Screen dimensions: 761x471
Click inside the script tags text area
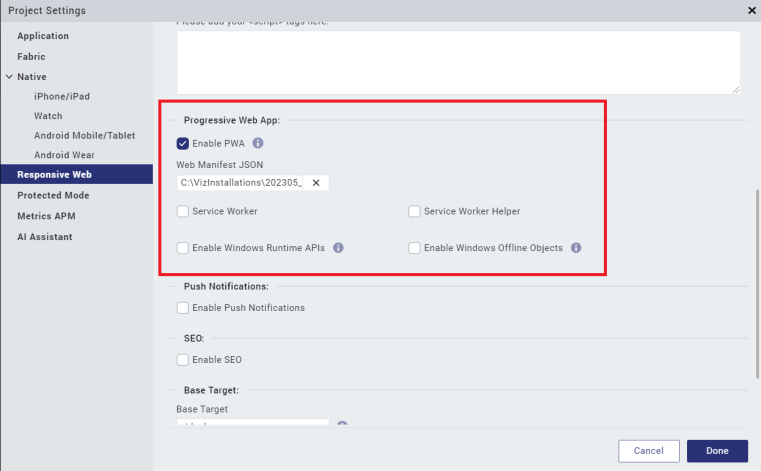tap(458, 62)
